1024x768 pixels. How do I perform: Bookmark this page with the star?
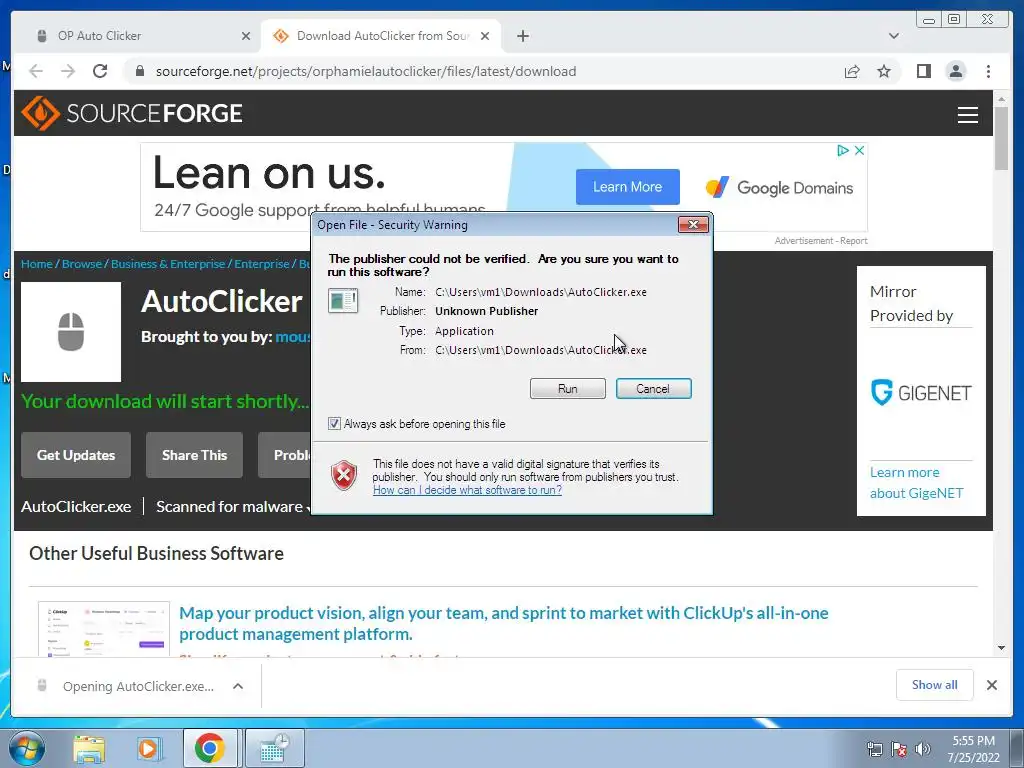[884, 71]
